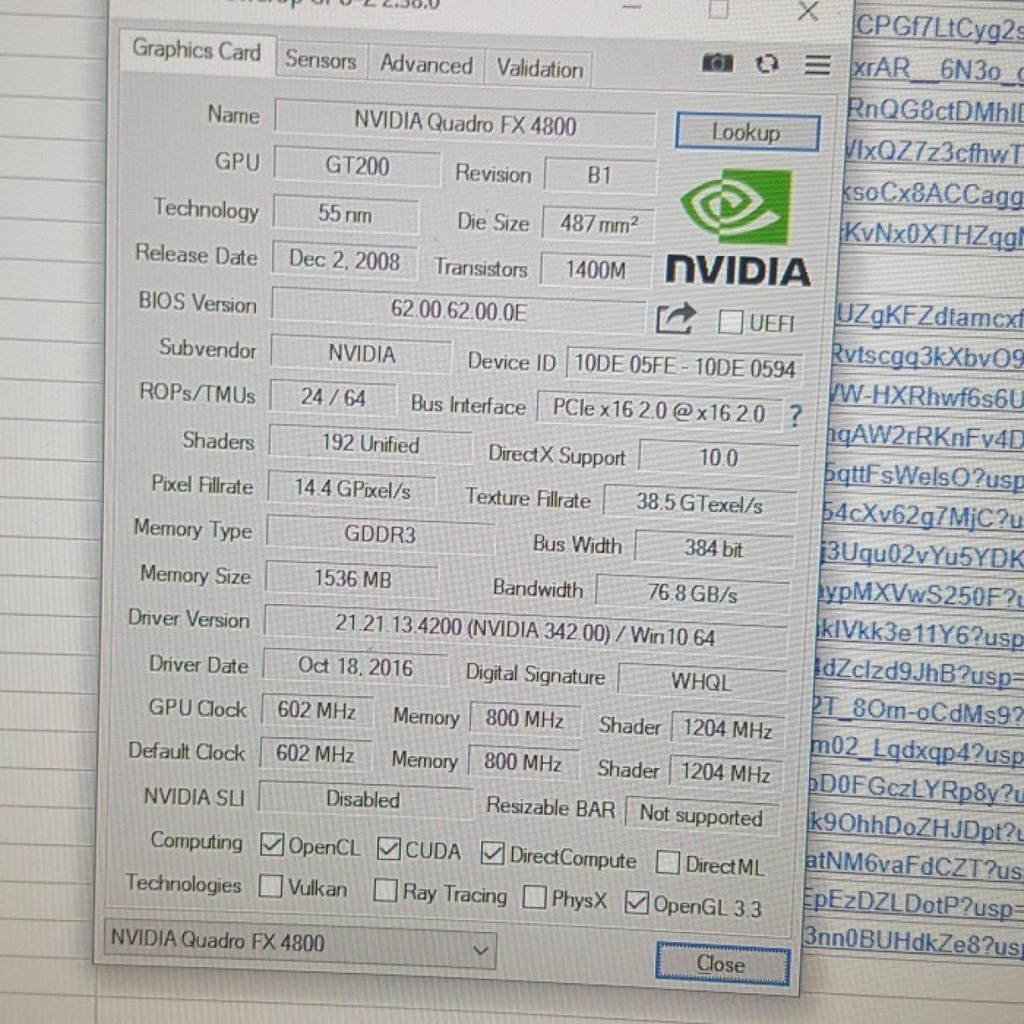Viewport: 1024px width, 1024px height.
Task: Click the ROPs/TMUs field 24 / 64
Action: pyautogui.click(x=333, y=397)
